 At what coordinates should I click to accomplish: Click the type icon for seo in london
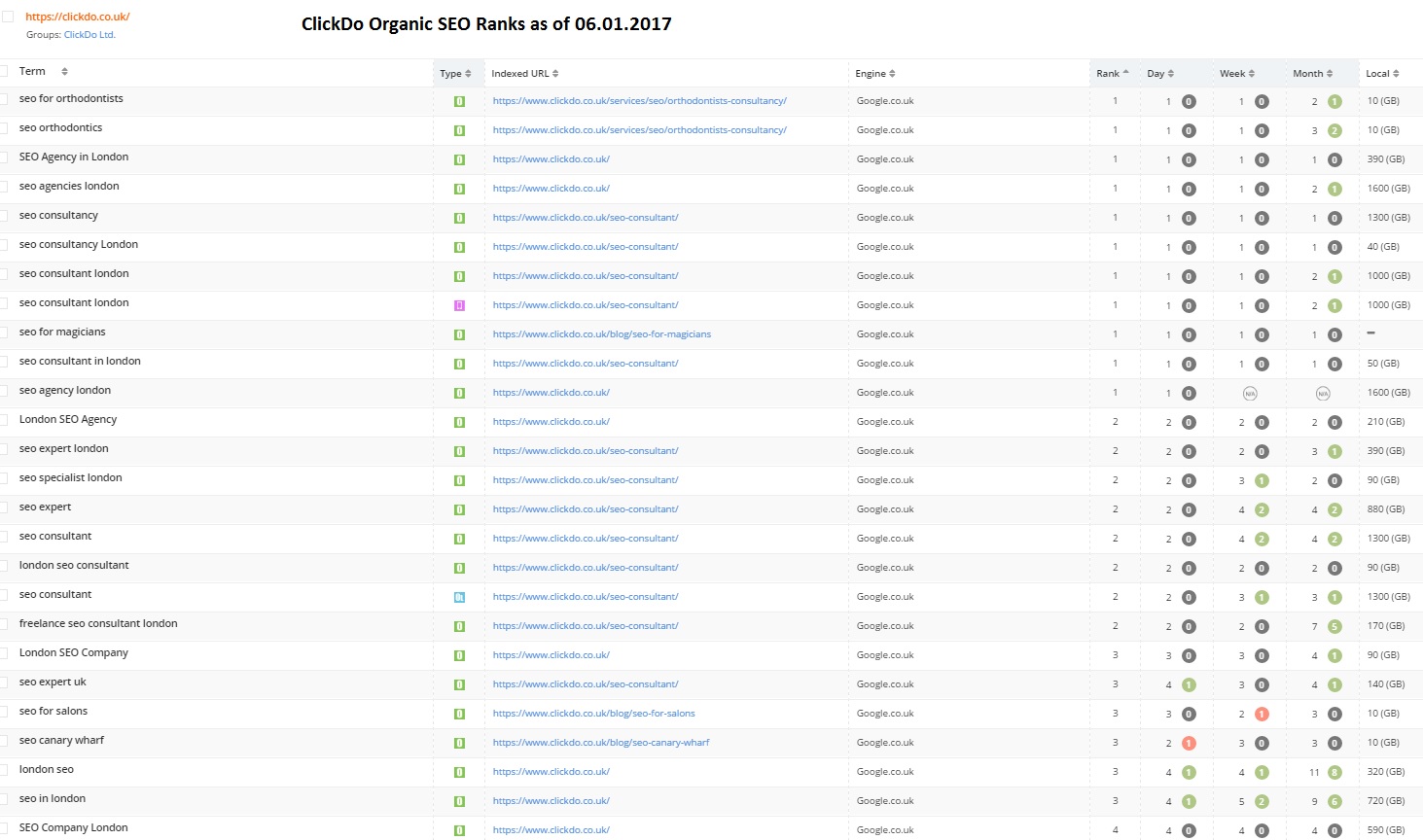(459, 801)
